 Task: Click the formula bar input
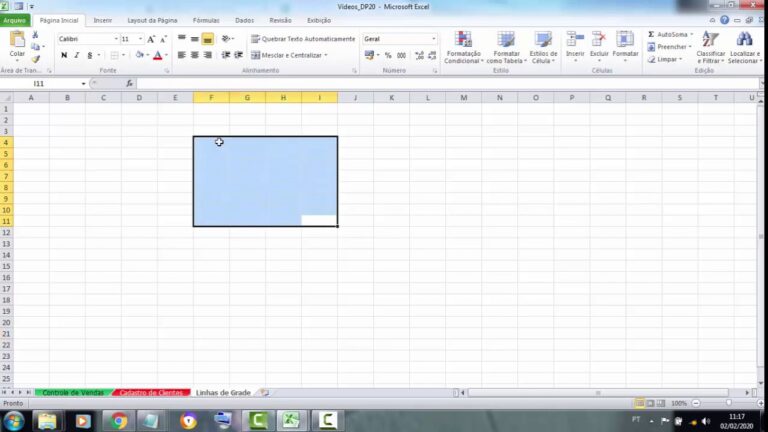point(447,84)
